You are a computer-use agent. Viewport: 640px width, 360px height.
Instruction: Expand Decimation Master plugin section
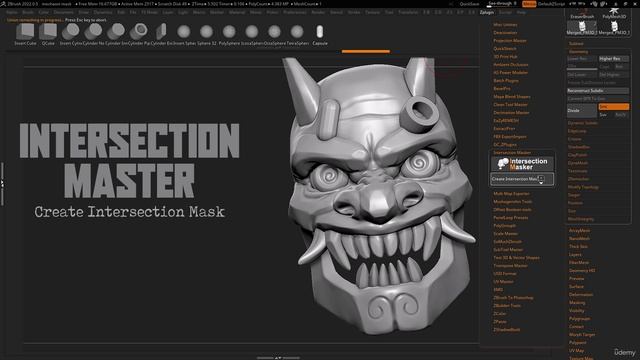coord(511,113)
